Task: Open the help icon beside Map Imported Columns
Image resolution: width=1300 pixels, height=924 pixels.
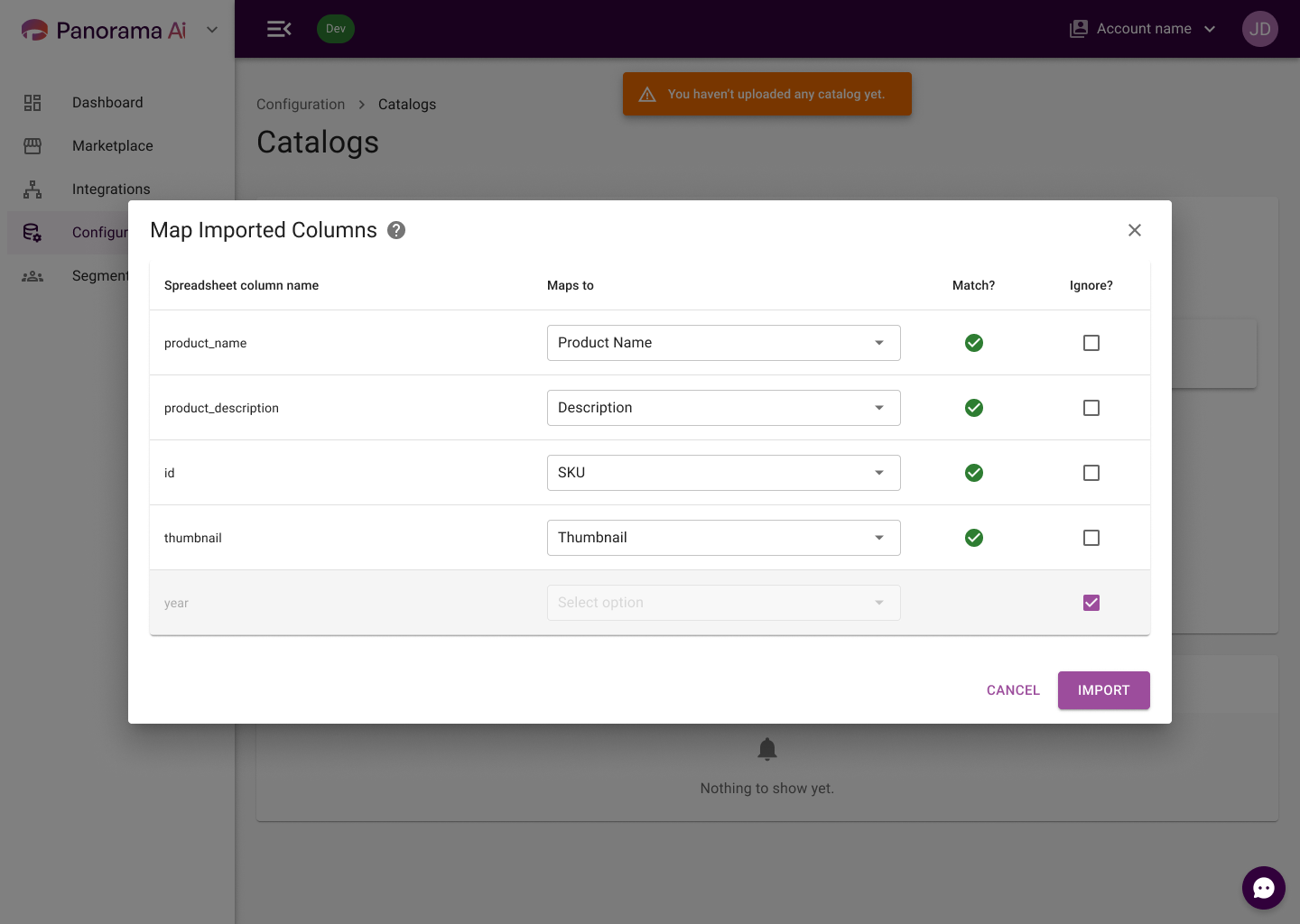Action: coord(396,230)
